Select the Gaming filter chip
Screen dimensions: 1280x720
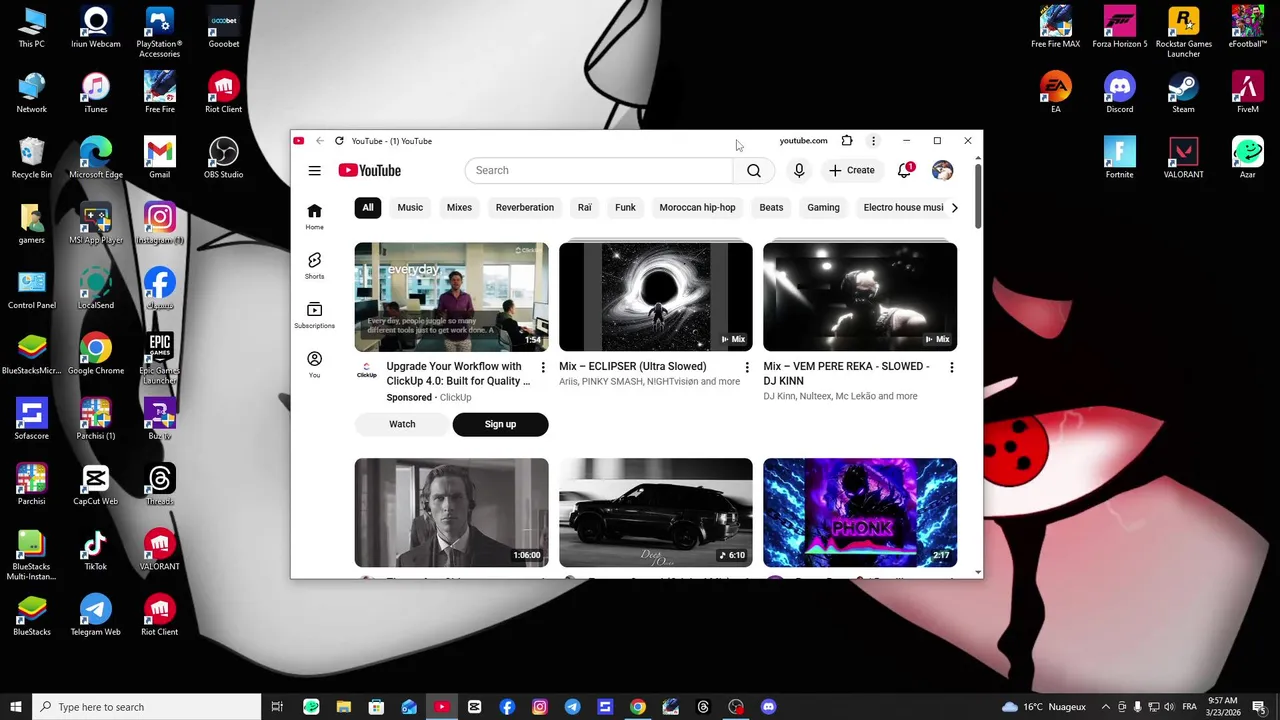coord(824,208)
